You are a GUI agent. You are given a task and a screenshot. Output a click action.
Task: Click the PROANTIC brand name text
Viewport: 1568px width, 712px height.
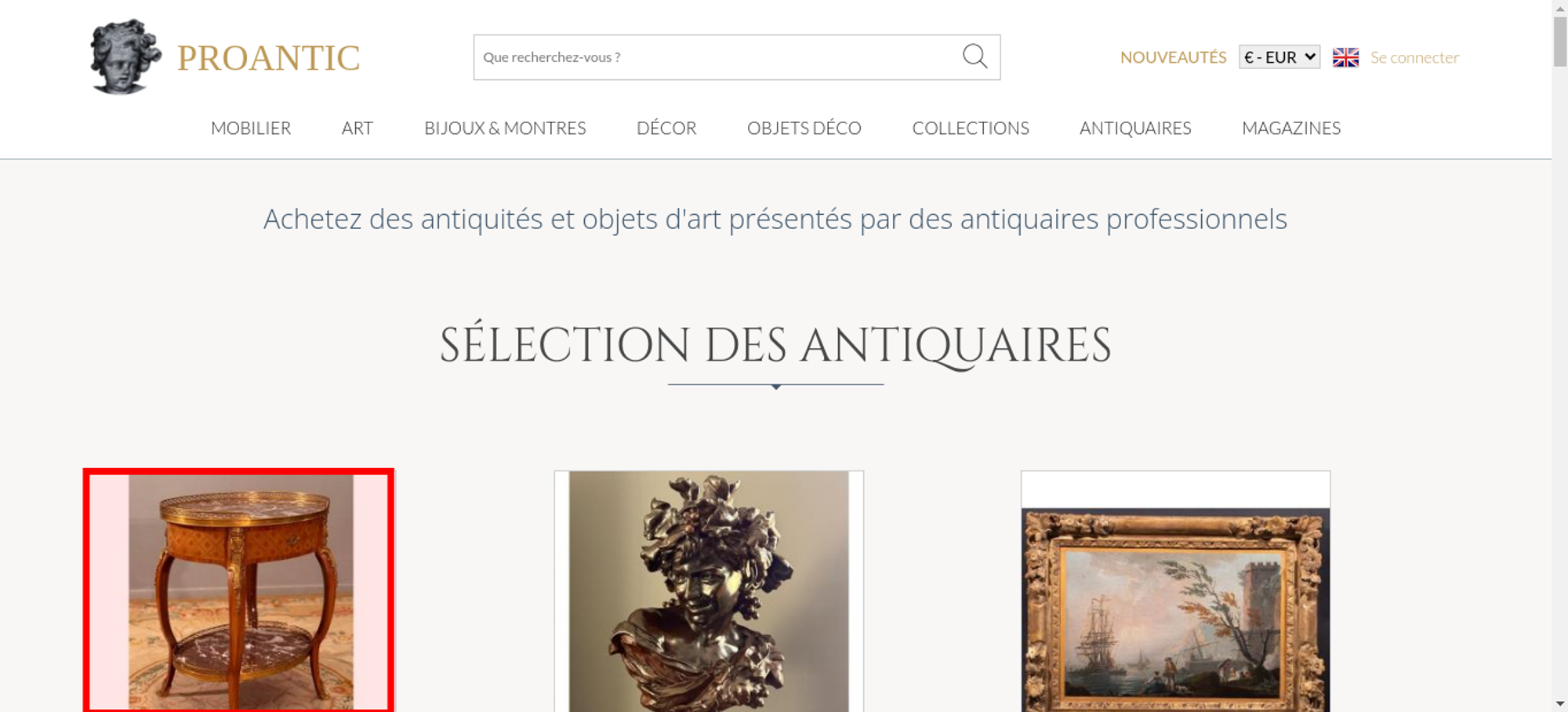coord(268,58)
